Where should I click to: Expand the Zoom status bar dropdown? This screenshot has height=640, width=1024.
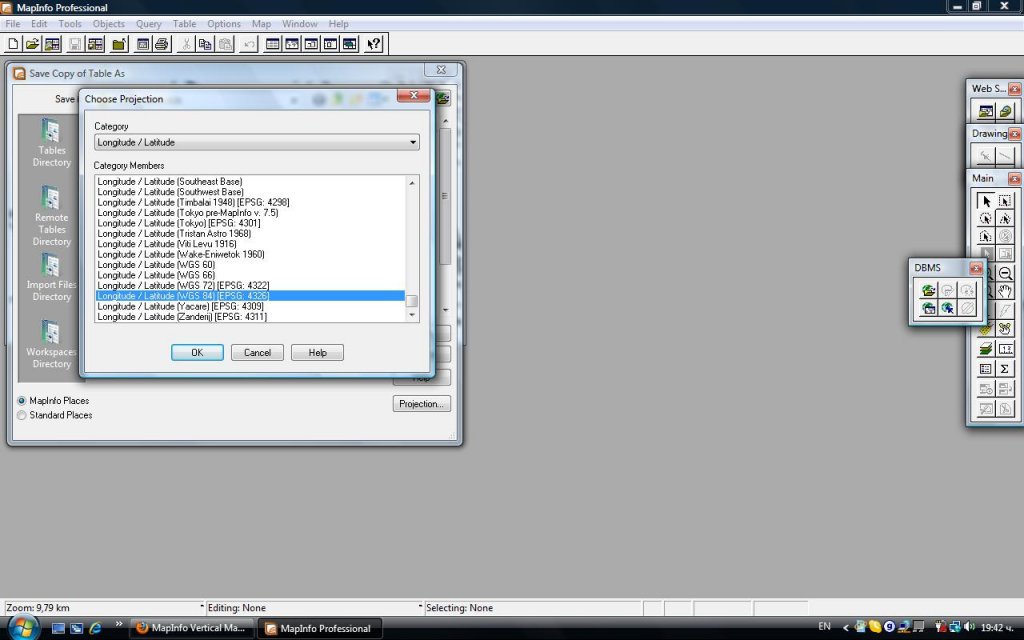coord(200,607)
